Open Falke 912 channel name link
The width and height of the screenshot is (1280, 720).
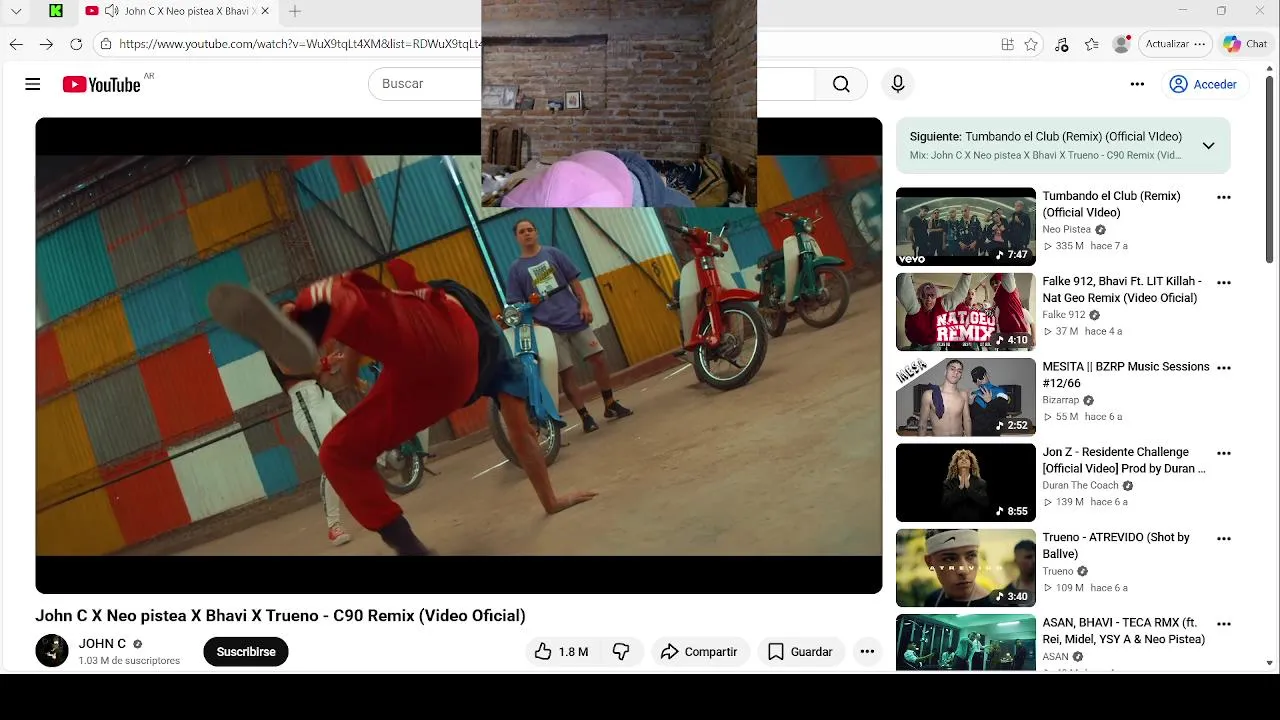tap(1064, 315)
